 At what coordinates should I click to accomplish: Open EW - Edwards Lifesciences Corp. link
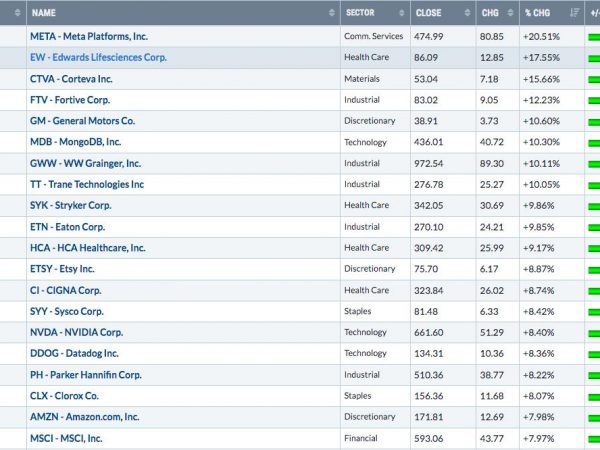coord(98,57)
